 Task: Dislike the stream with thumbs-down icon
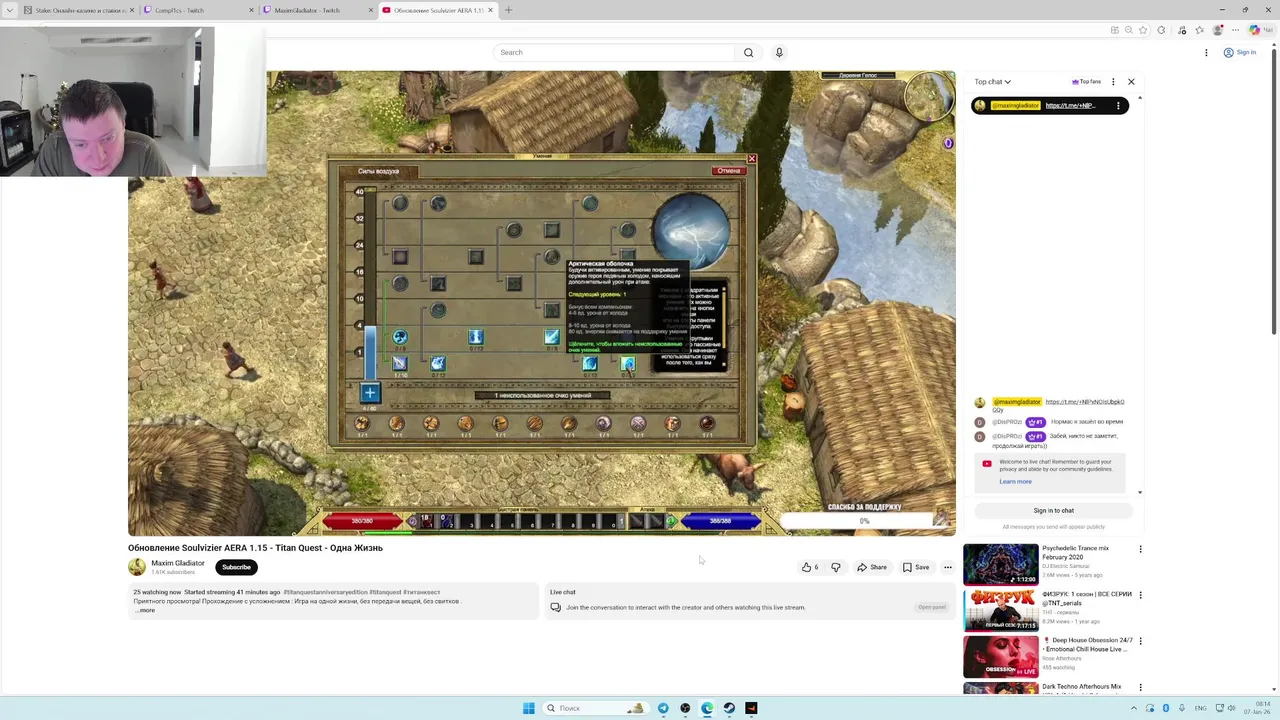(836, 567)
